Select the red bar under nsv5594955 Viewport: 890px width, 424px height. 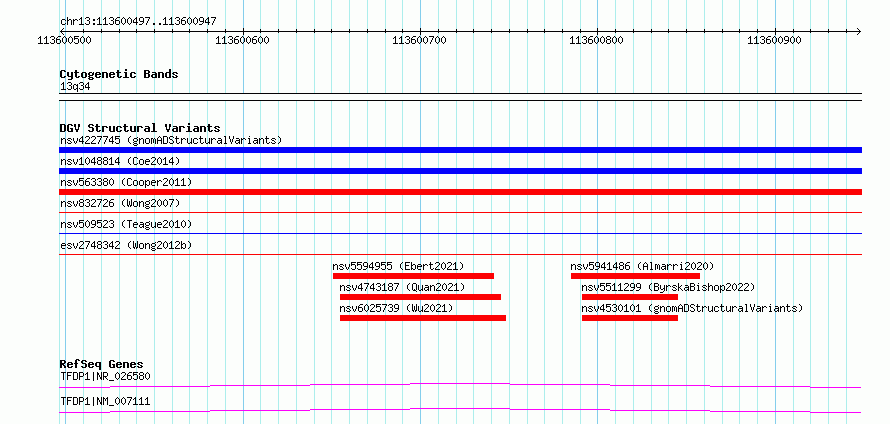(413, 276)
